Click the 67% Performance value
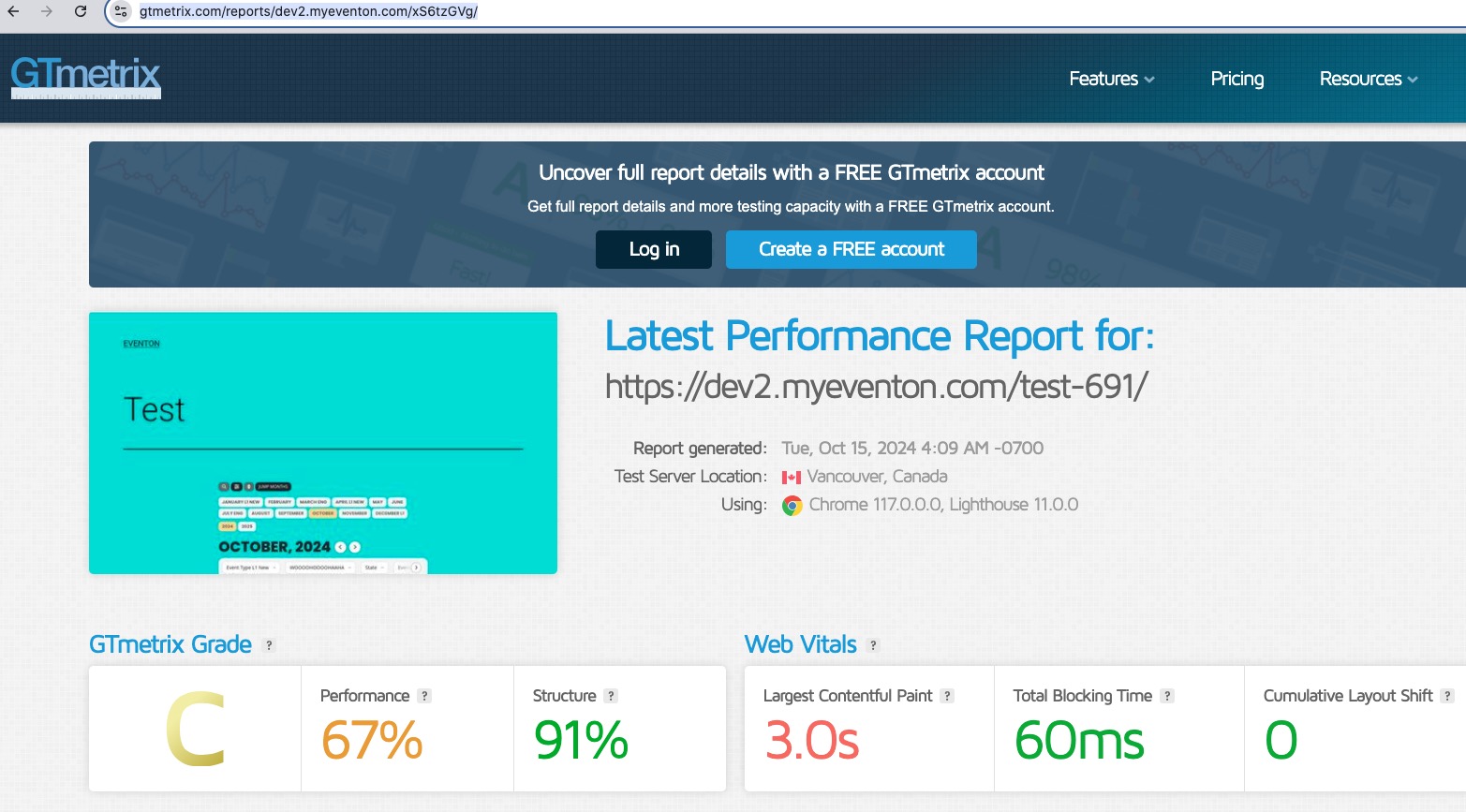 coord(372,740)
